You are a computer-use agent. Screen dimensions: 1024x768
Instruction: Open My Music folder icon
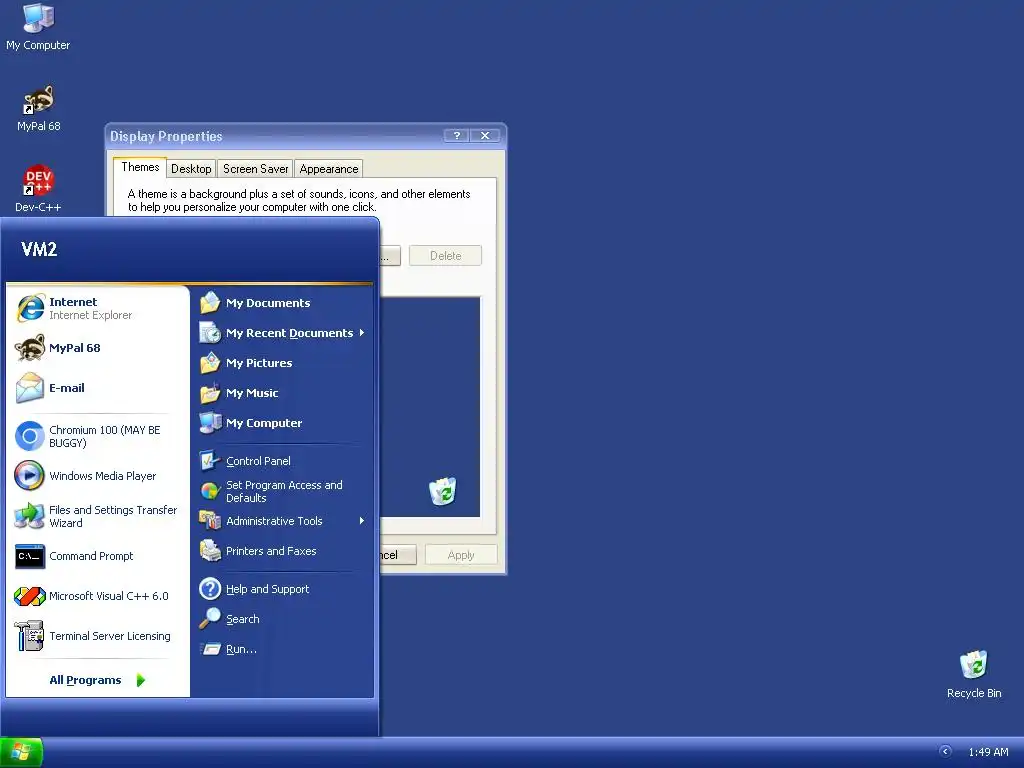point(210,393)
